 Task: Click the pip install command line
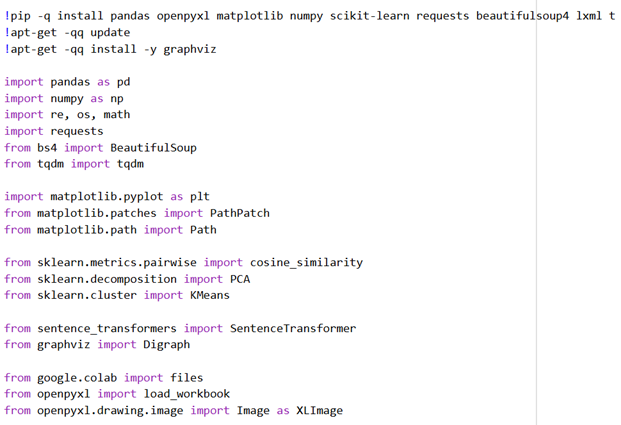(300, 16)
